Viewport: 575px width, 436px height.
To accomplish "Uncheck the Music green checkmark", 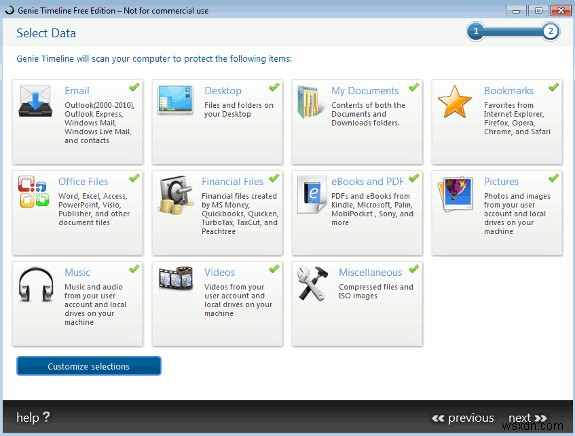I will click(134, 269).
